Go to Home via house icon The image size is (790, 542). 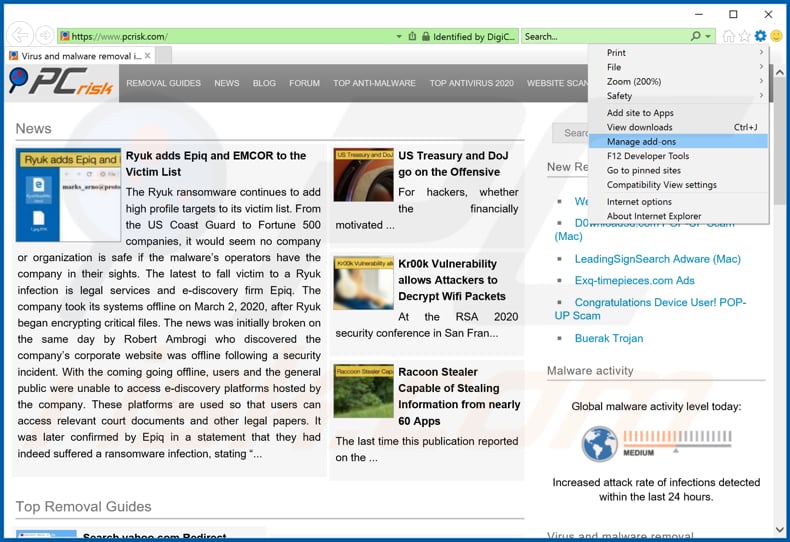point(728,36)
